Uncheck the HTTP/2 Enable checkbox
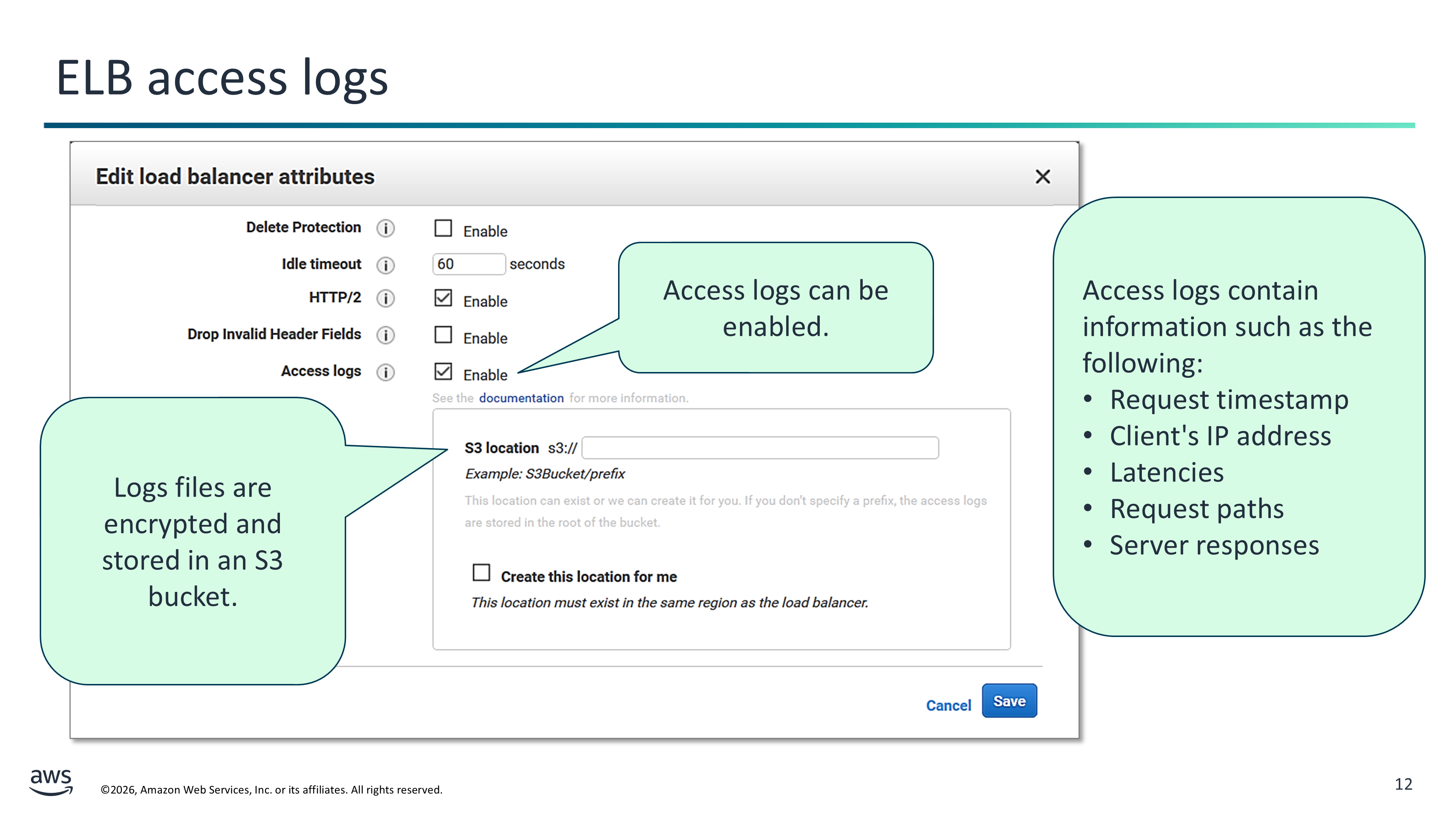 click(x=443, y=298)
